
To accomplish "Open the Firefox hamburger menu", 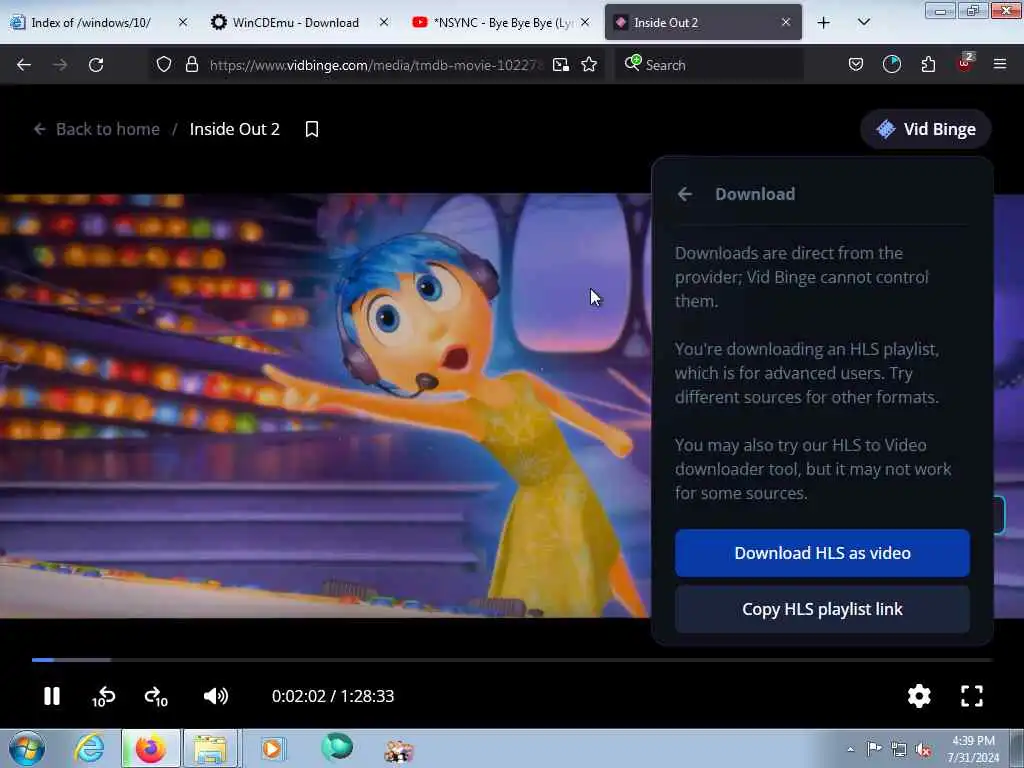I will pyautogui.click(x=1000, y=64).
